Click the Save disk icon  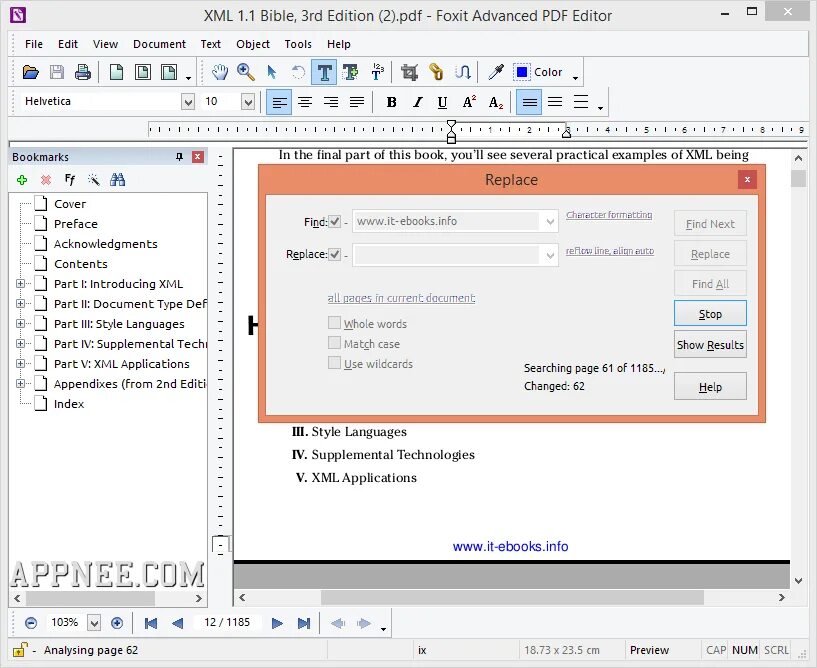[57, 72]
